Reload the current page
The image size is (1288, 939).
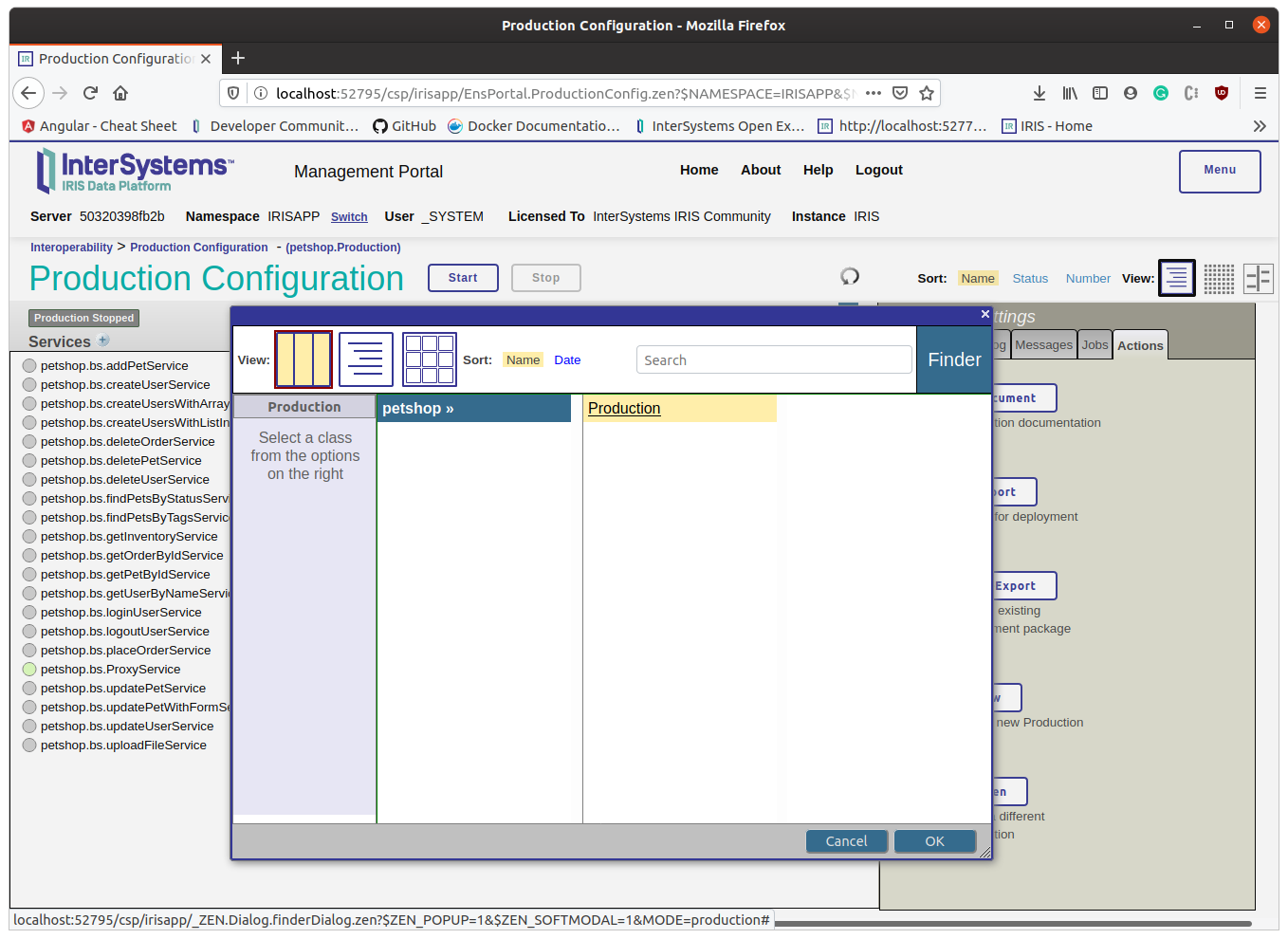coord(90,93)
